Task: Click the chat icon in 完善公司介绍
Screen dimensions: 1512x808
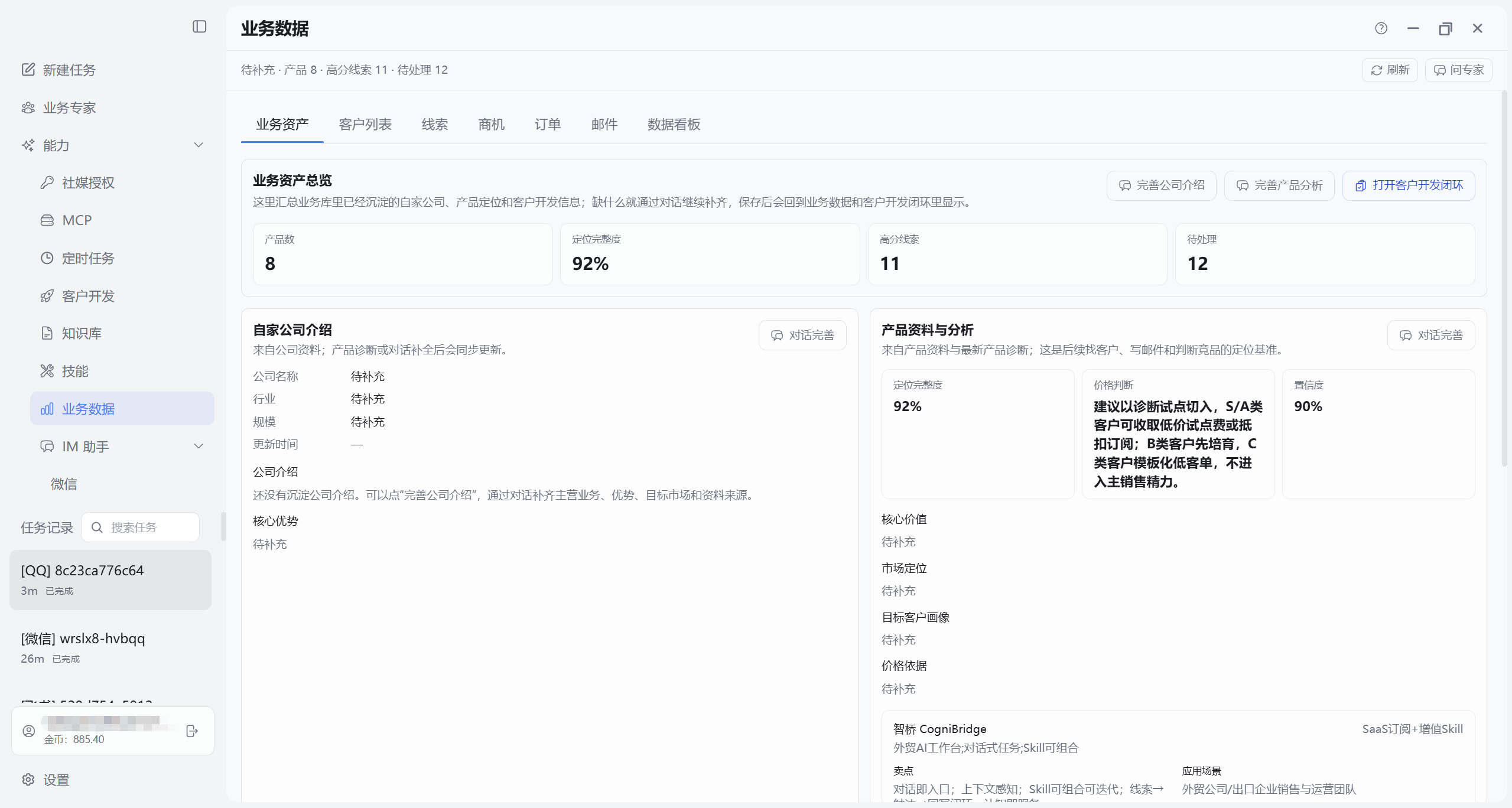Action: 1125,185
